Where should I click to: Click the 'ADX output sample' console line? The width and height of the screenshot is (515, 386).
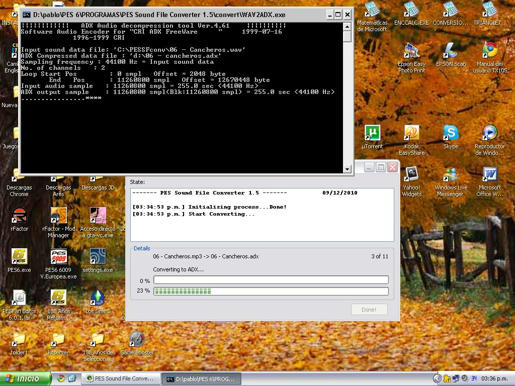pos(177,92)
